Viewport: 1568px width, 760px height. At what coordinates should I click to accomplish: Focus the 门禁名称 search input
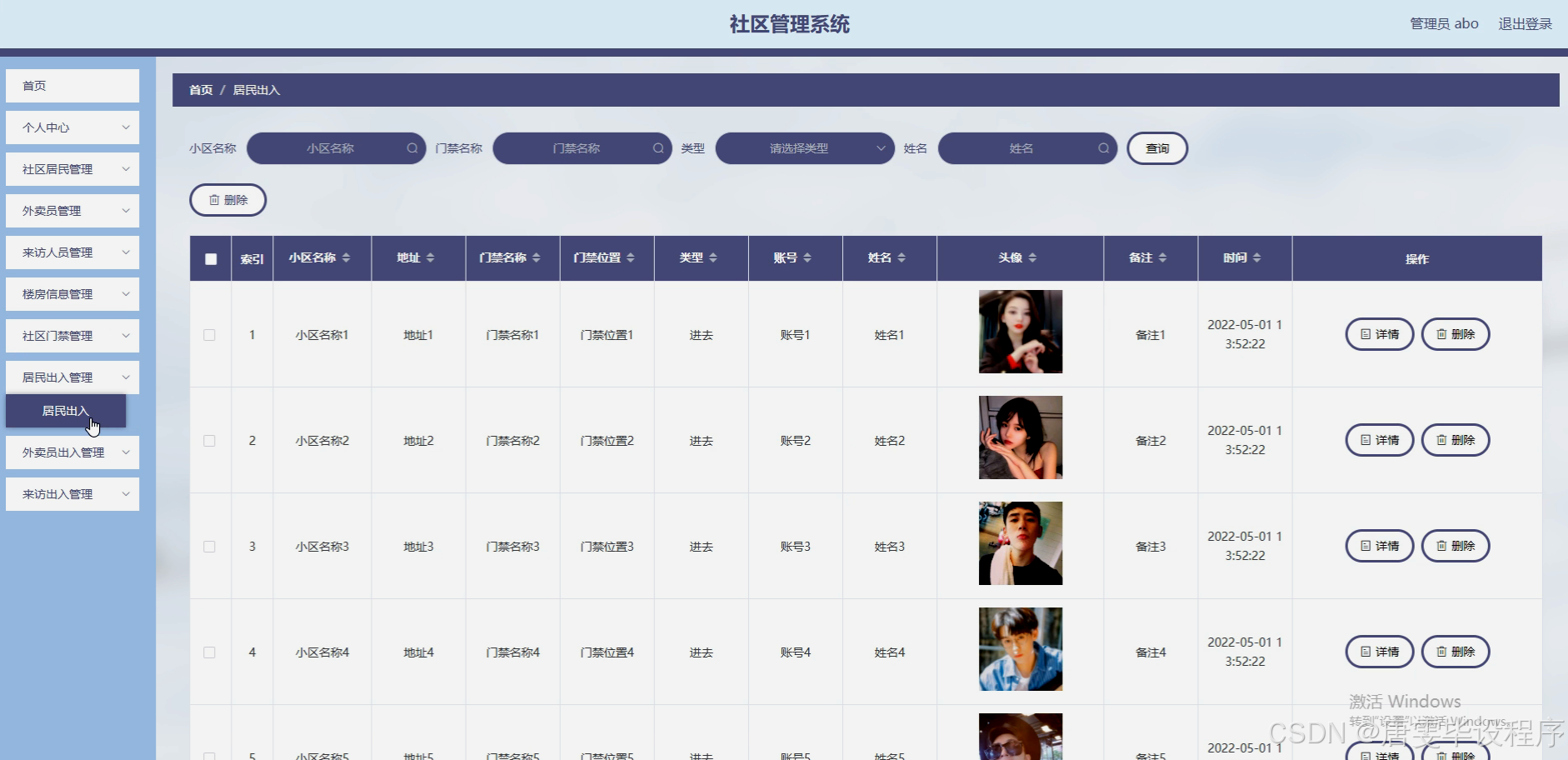[x=582, y=148]
